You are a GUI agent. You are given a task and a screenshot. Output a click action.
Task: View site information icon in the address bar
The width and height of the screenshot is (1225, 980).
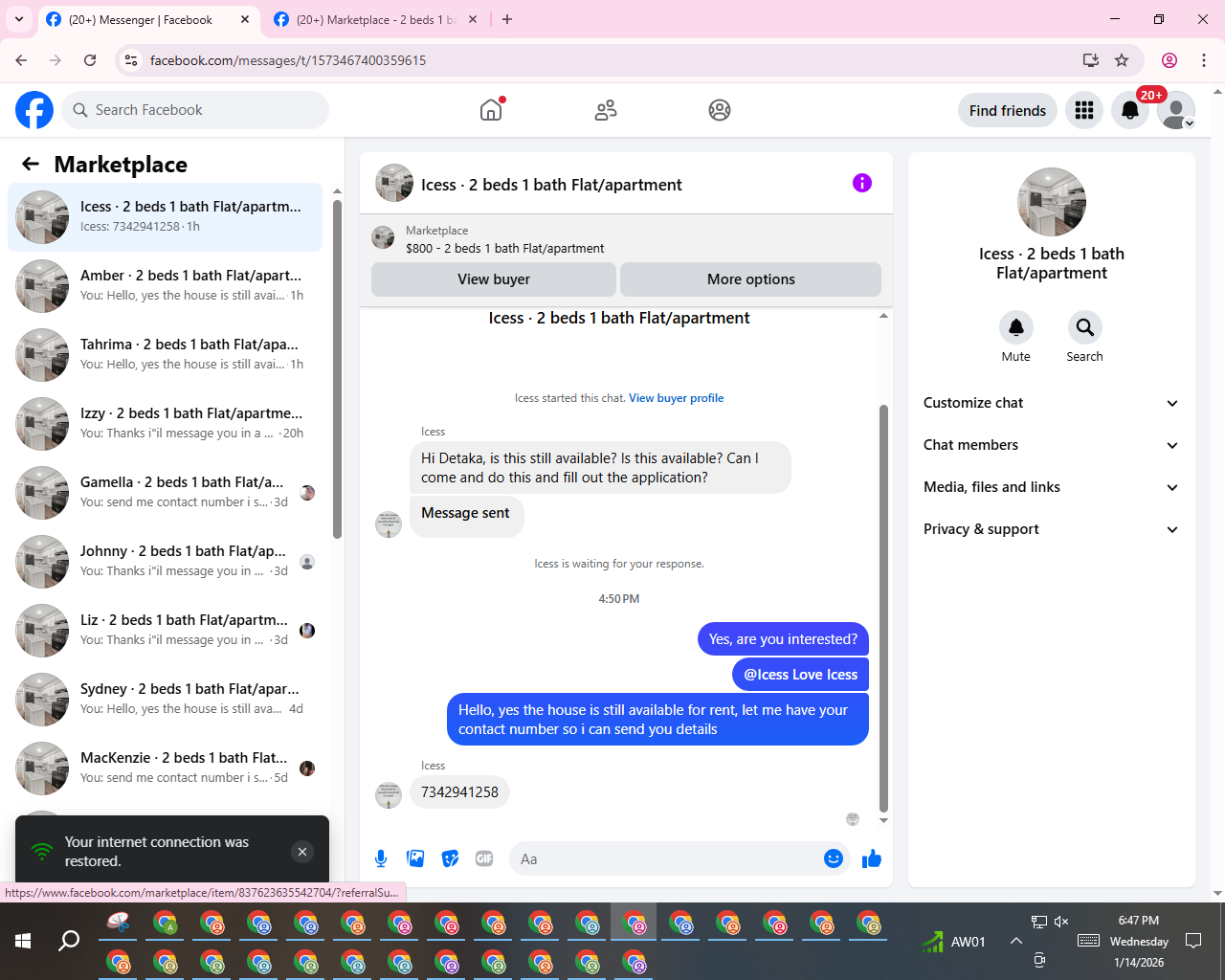(x=131, y=60)
